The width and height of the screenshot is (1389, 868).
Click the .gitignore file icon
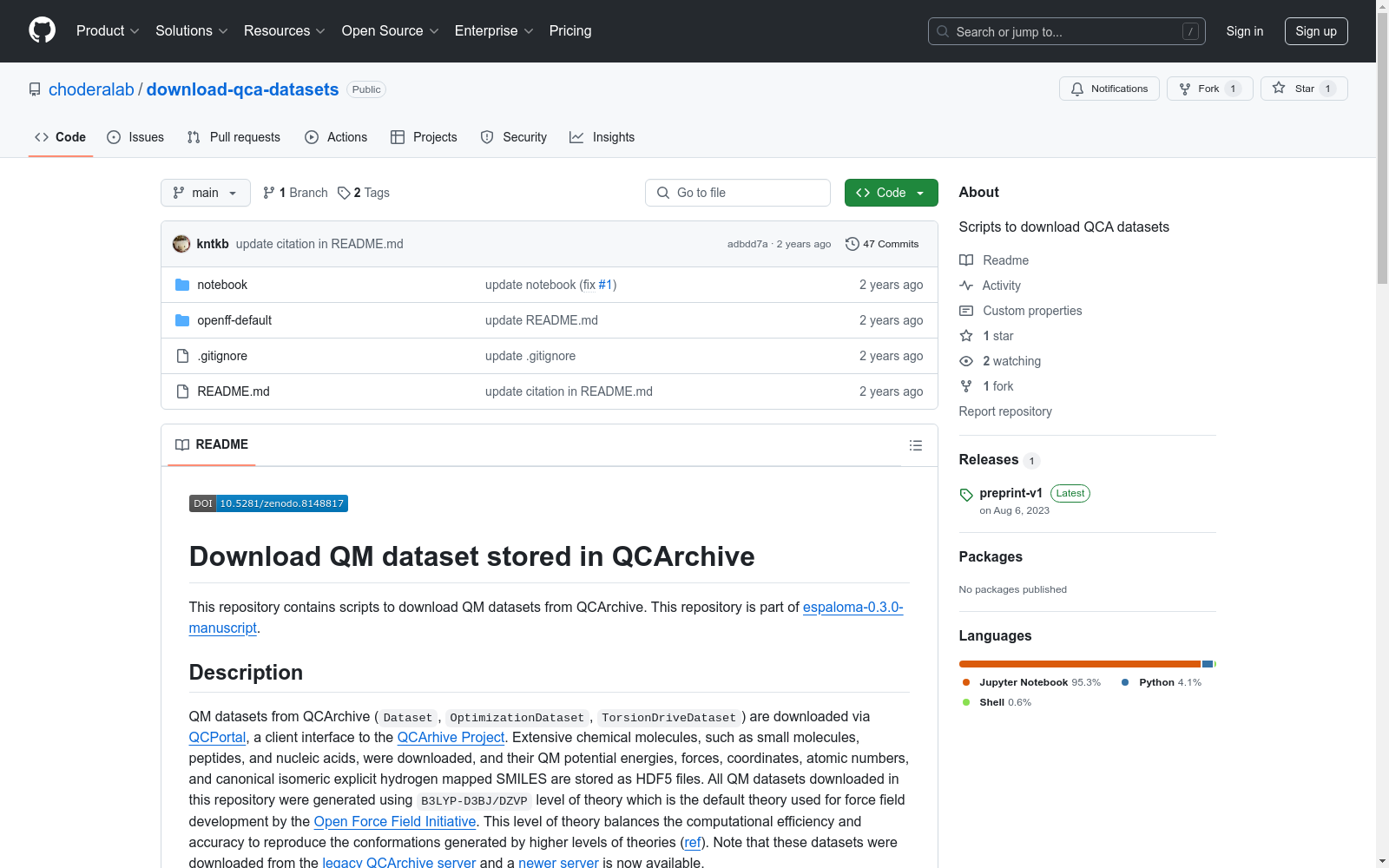(182, 356)
